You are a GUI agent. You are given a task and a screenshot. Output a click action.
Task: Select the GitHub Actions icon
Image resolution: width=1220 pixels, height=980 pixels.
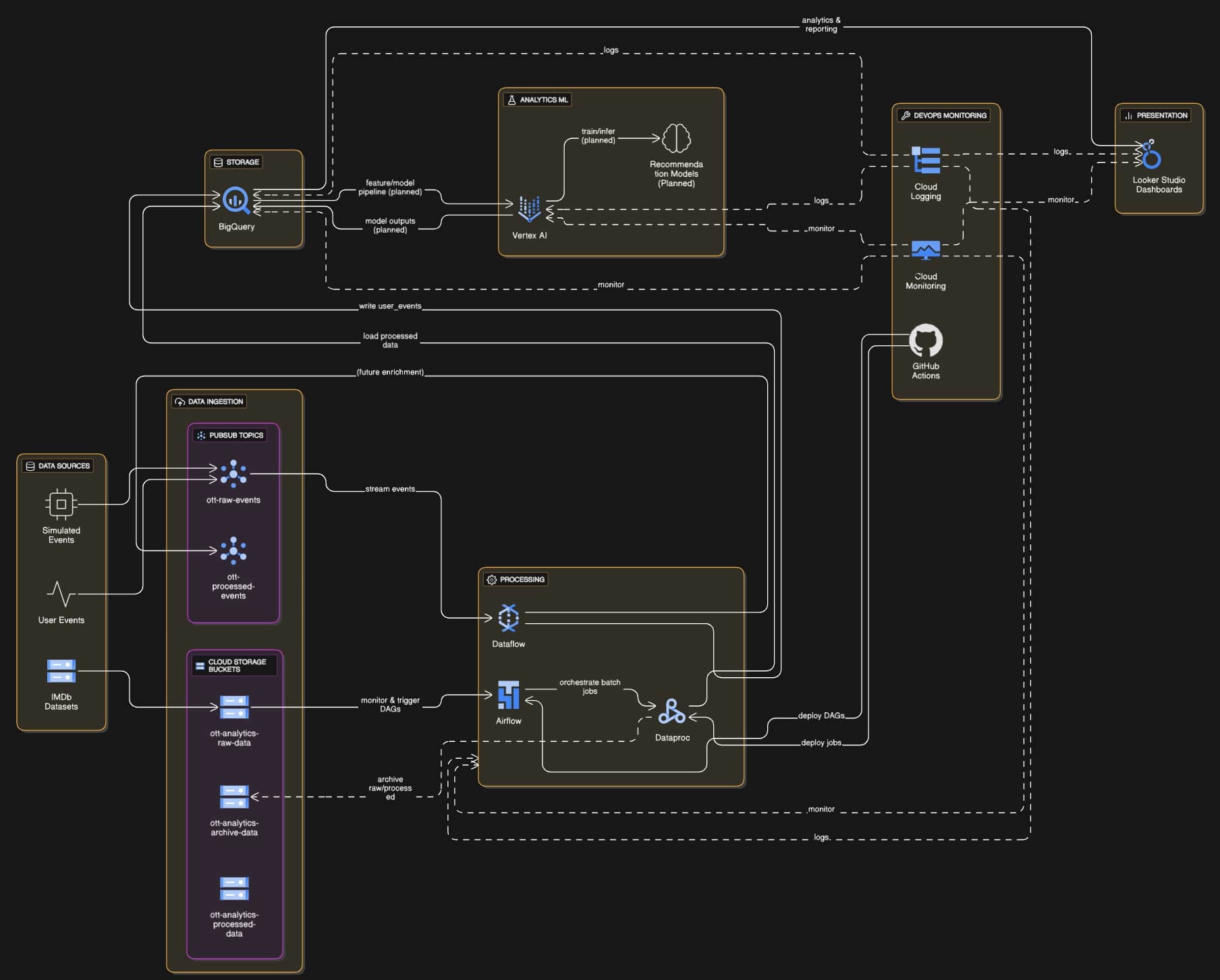pyautogui.click(x=925, y=342)
